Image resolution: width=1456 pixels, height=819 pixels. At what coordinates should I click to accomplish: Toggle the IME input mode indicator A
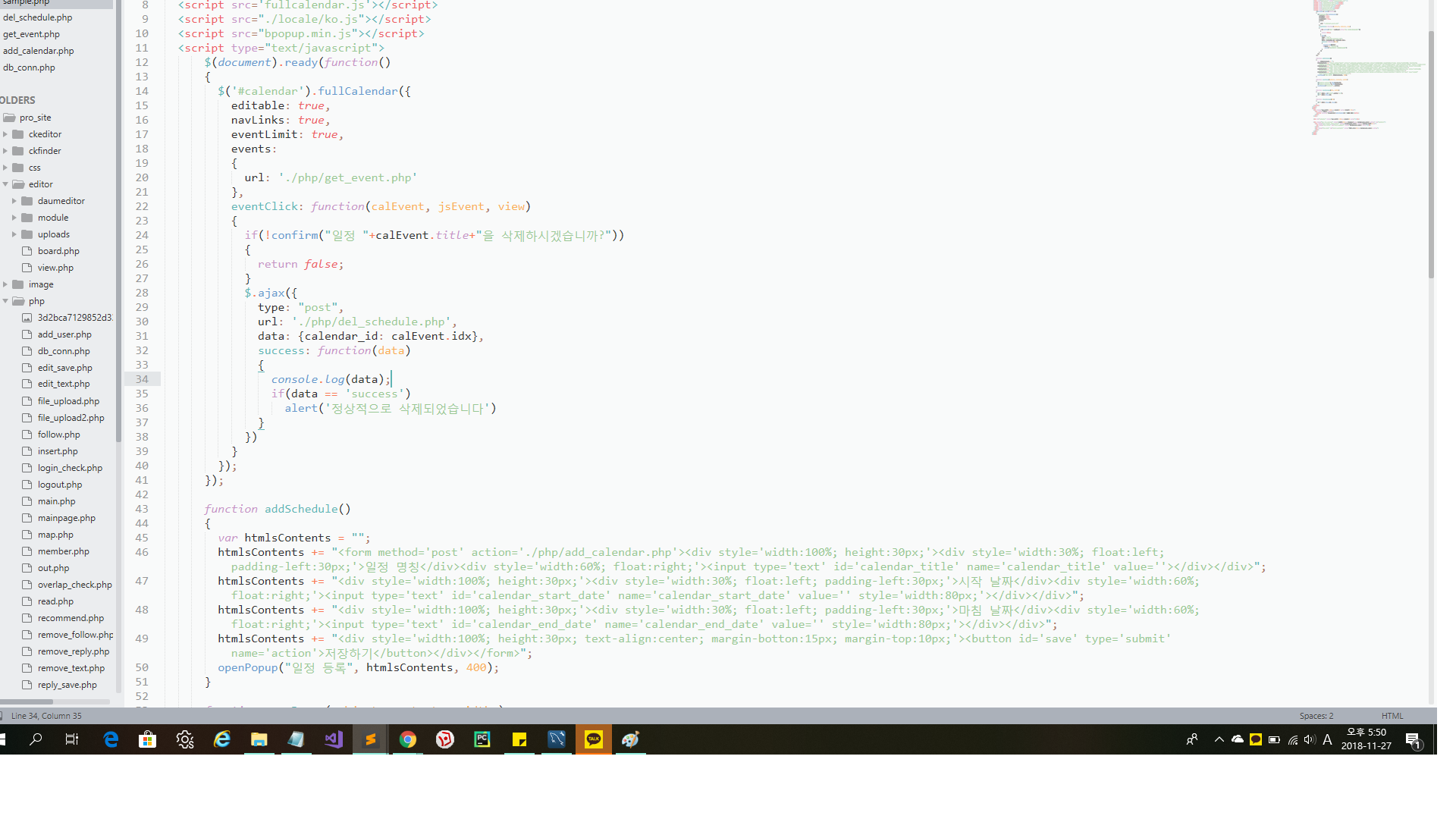point(1327,739)
